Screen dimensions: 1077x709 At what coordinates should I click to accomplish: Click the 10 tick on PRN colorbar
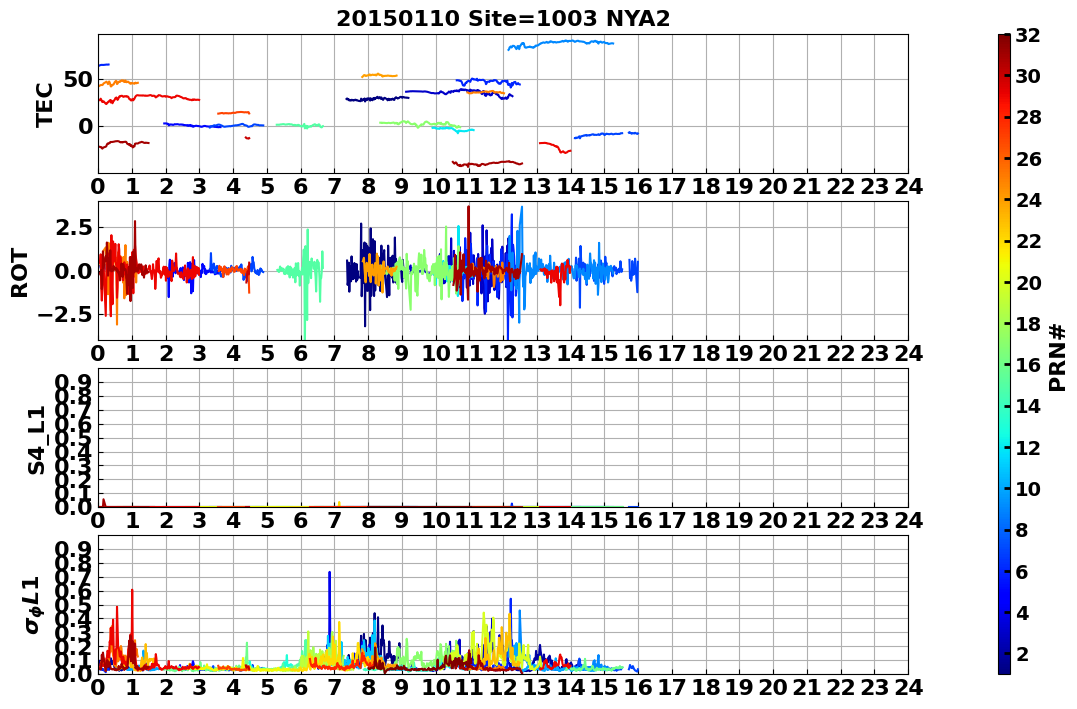point(1028,488)
